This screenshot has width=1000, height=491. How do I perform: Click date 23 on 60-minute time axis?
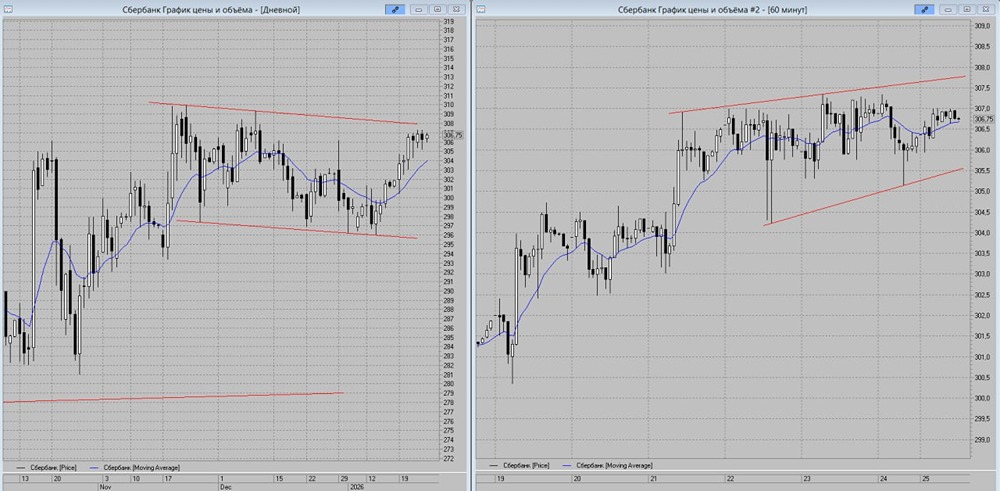pos(807,478)
